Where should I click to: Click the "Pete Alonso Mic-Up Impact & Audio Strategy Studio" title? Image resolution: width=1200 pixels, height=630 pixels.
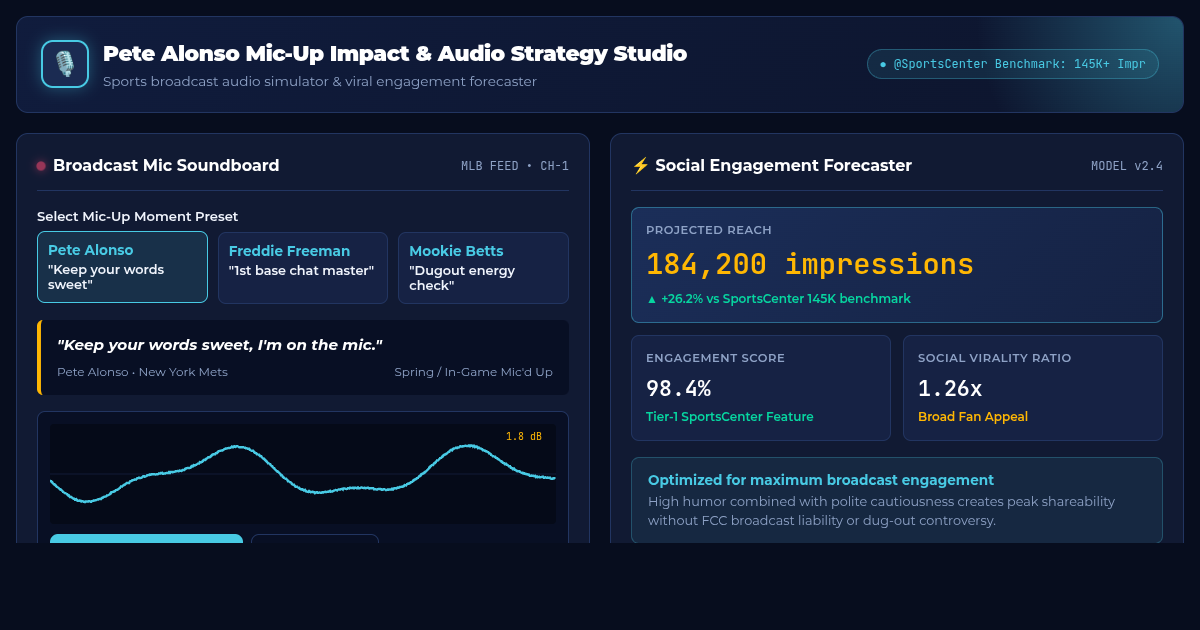point(395,54)
